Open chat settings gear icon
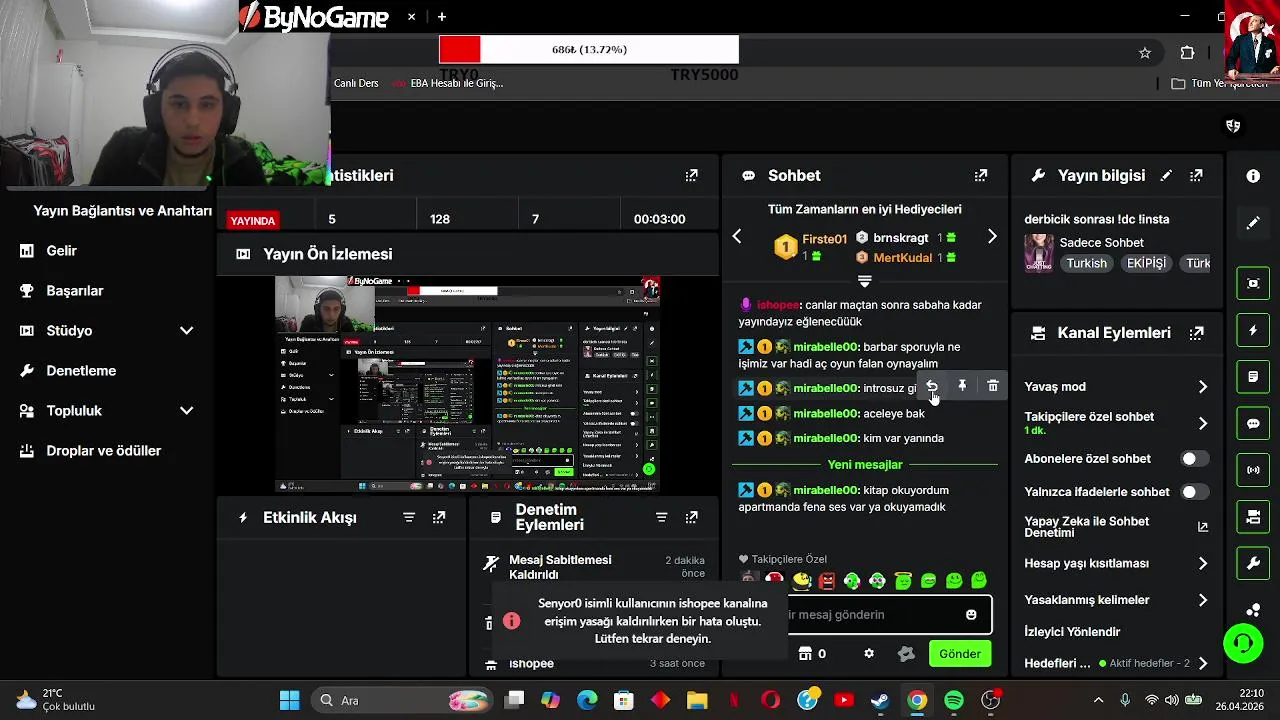This screenshot has height=720, width=1280. tap(869, 653)
